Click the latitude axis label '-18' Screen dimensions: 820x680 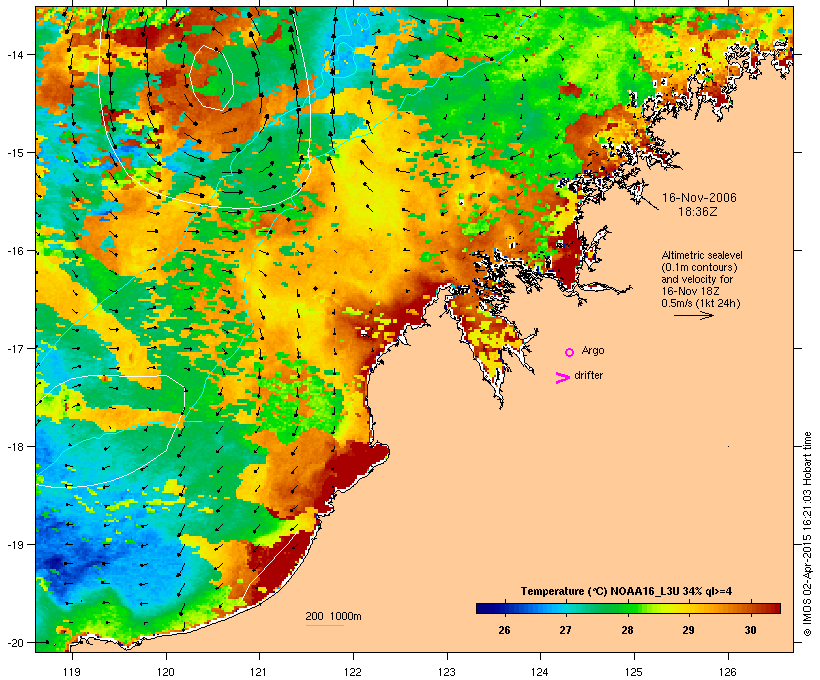click(14, 446)
